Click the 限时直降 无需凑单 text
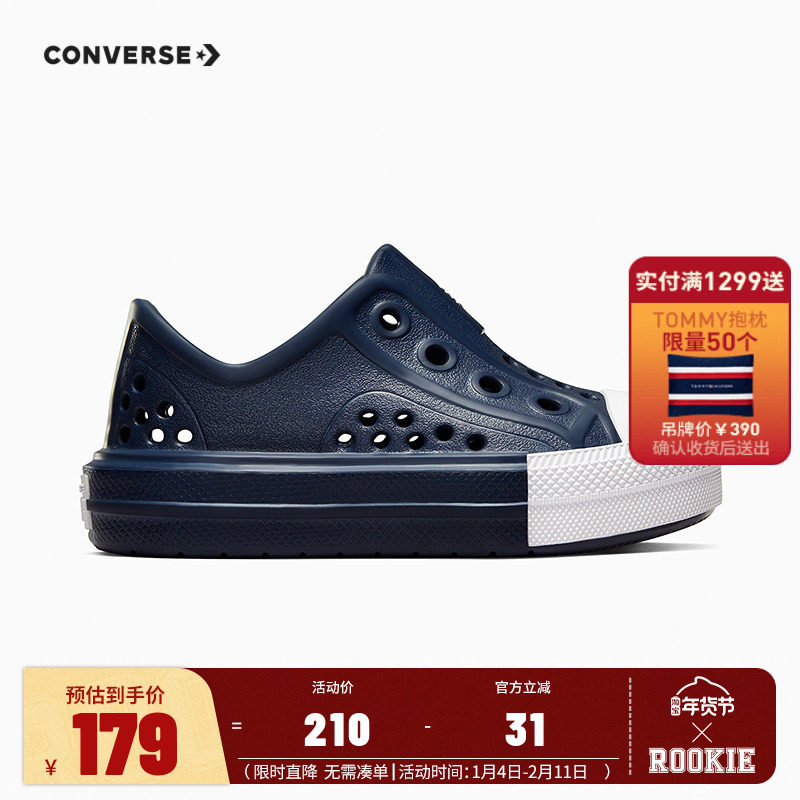Image resolution: width=800 pixels, height=800 pixels. pyautogui.click(x=321, y=772)
